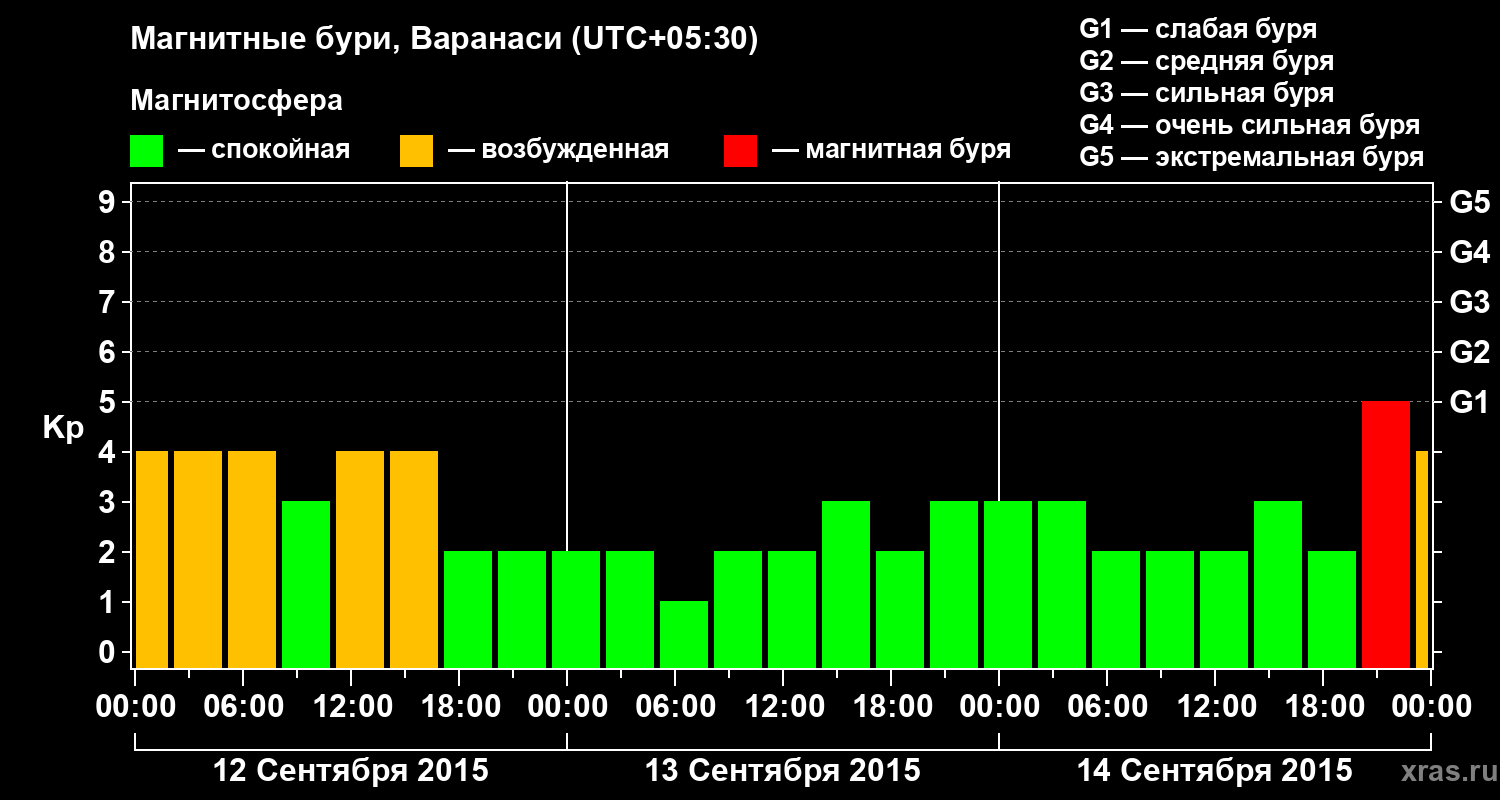Click the '14 Сентября 2015' date label
The width and height of the screenshot is (1500, 800).
point(1215,771)
